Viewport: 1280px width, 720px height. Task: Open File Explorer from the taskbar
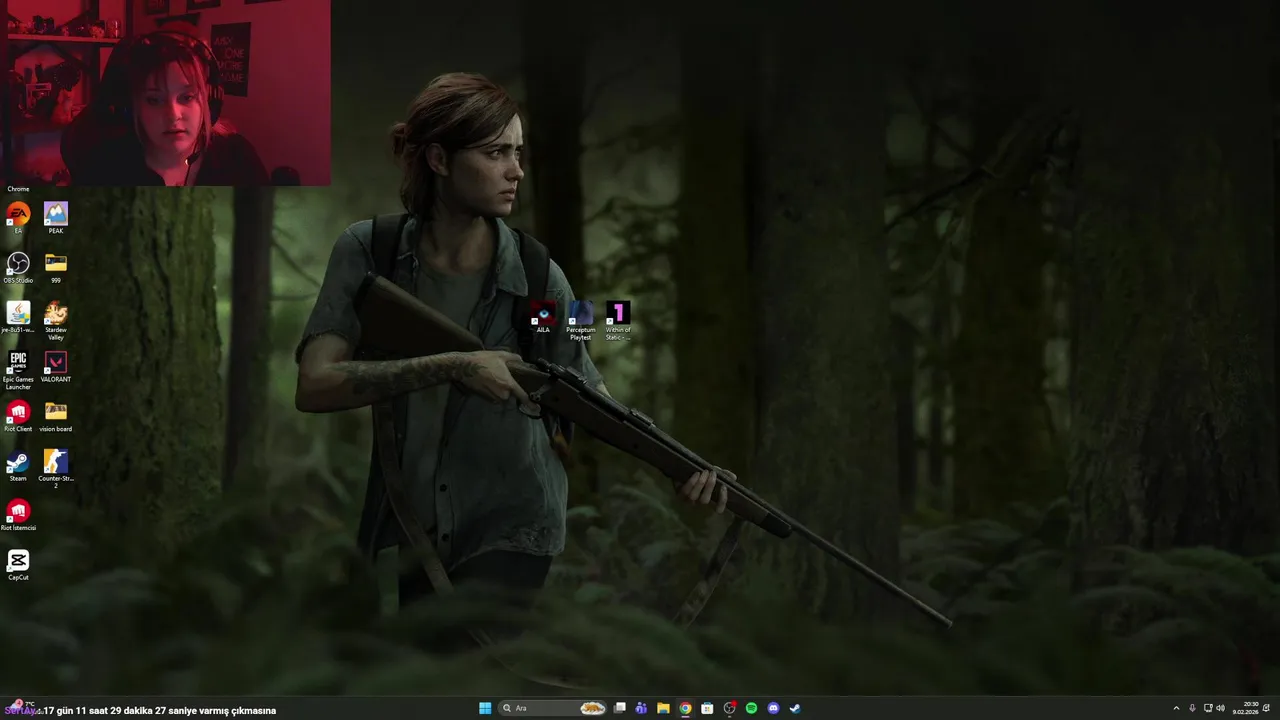point(663,708)
